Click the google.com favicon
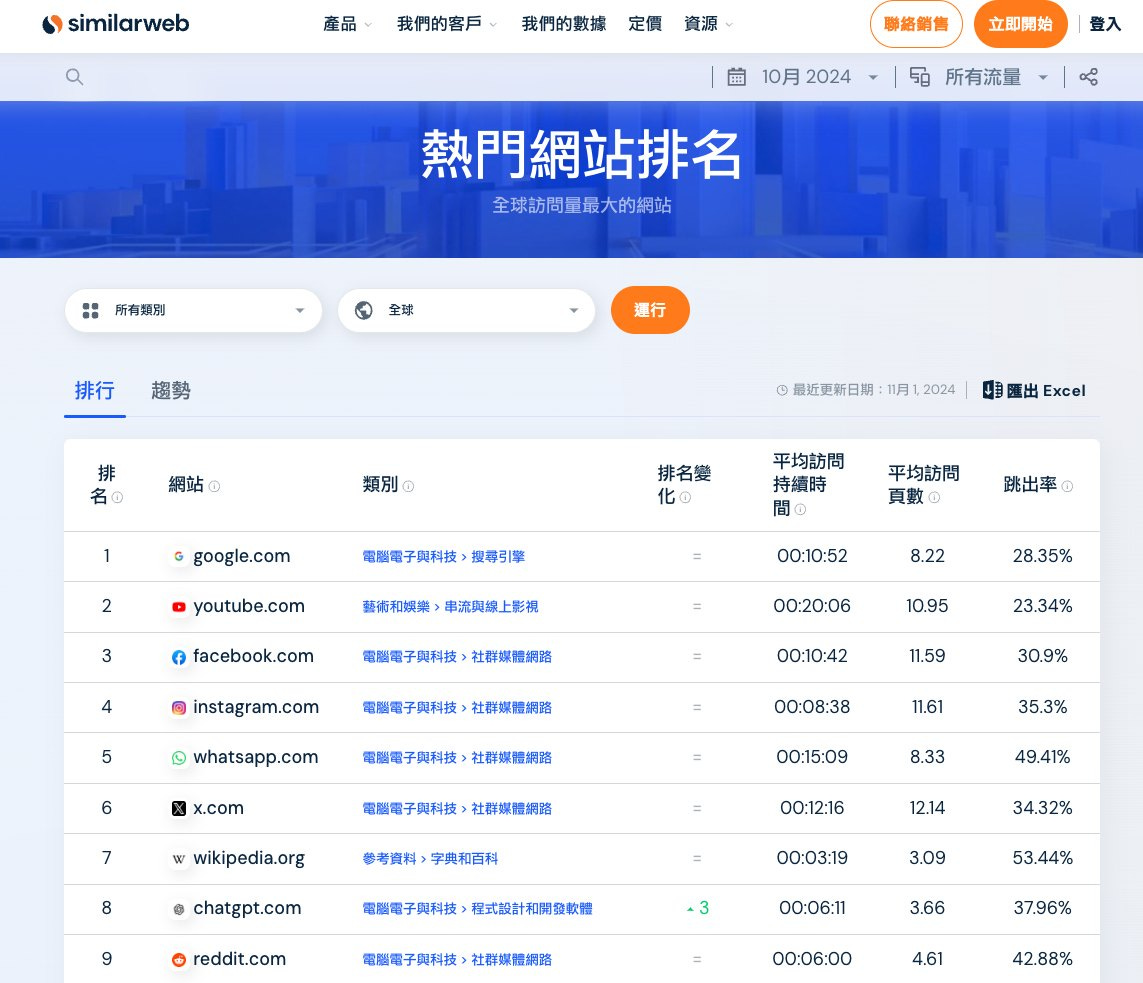Viewport: 1143px width, 983px height. click(179, 557)
